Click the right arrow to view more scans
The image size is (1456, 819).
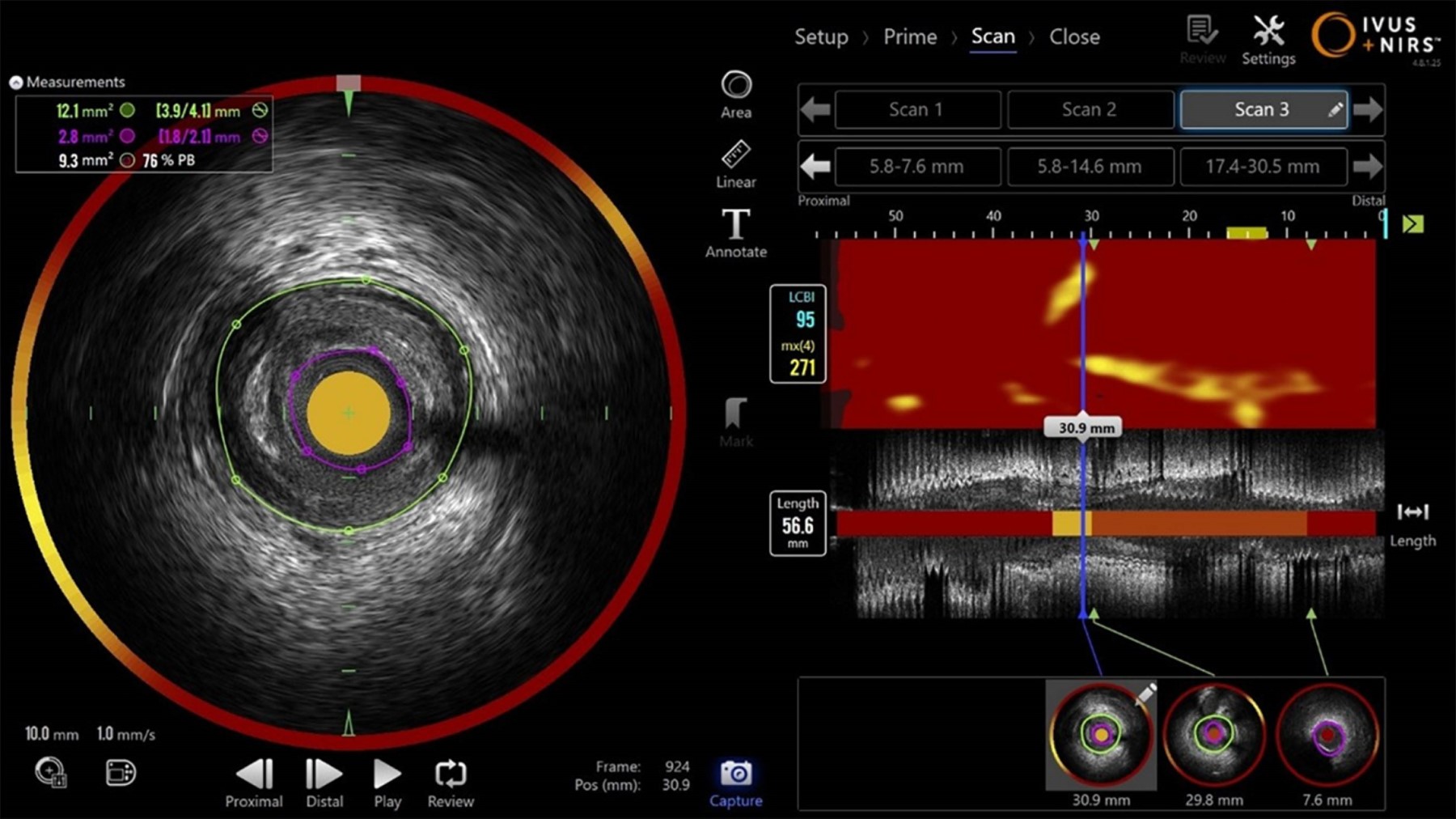(1369, 109)
